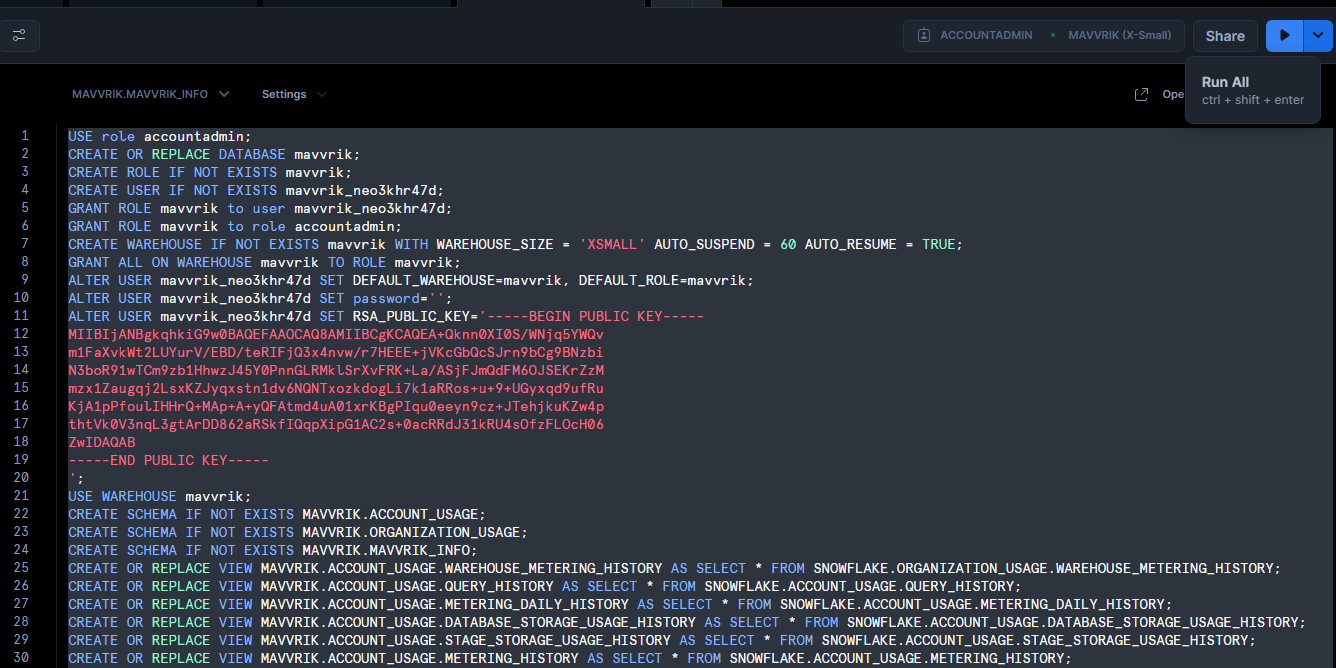Click line number 30 in the gutter
The height and width of the screenshot is (668, 1336).
click(24, 658)
